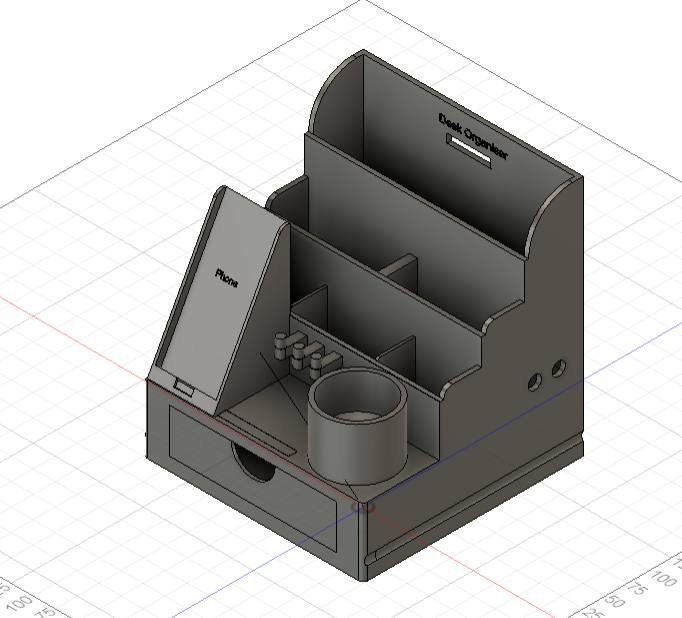Screen dimensions: 682x618
Task: Select the "Desk Organiser" engraved text
Action: coord(473,137)
